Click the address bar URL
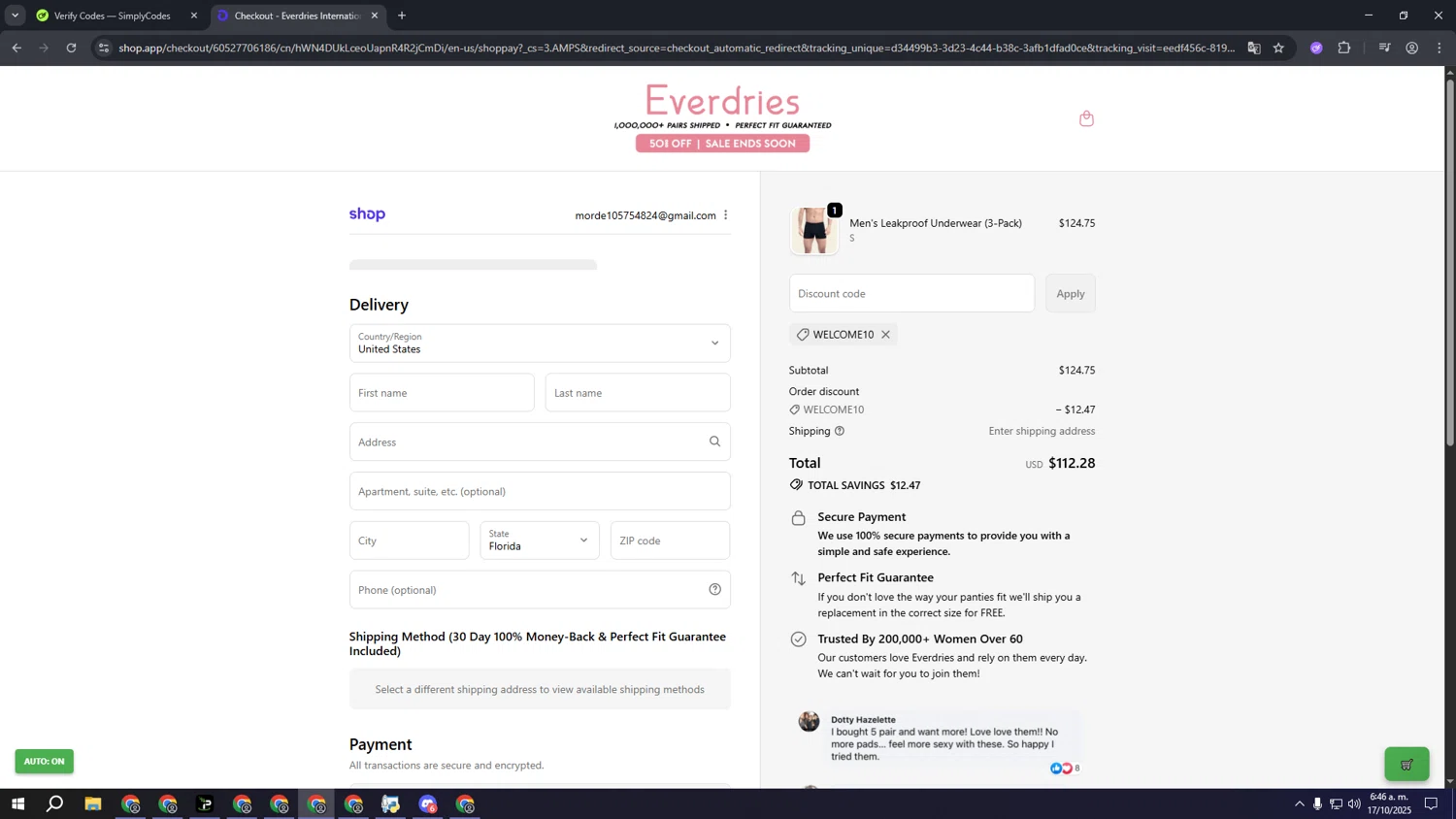This screenshot has height=819, width=1456. [676, 48]
